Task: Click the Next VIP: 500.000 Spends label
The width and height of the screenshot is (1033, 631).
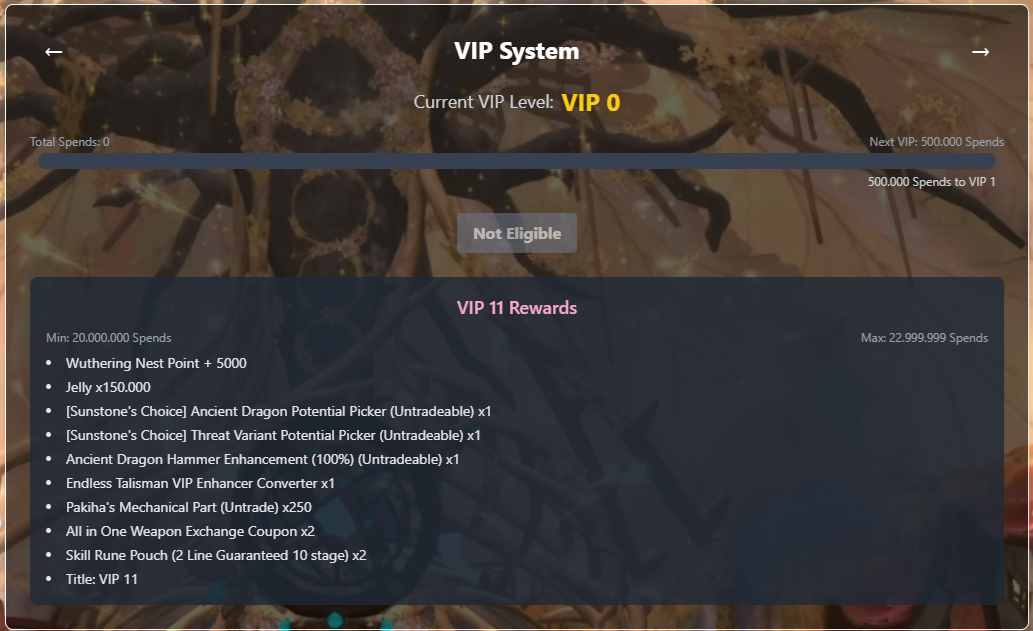Action: (936, 142)
